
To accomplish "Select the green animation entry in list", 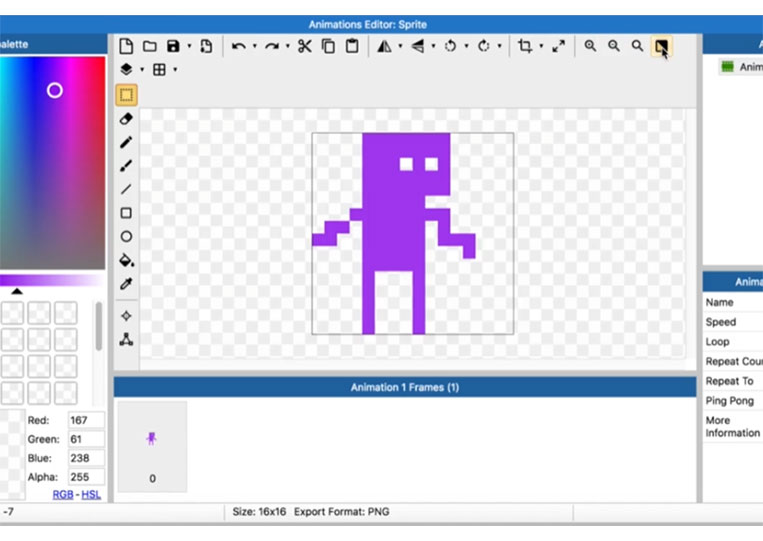I will [x=741, y=67].
